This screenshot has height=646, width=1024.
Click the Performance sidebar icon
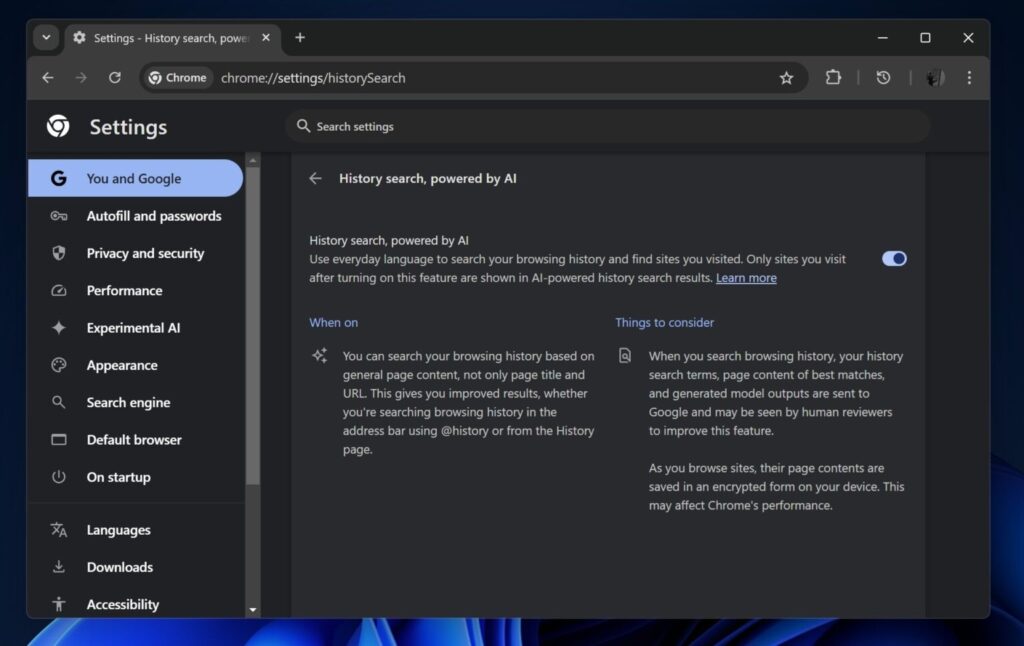tap(59, 290)
